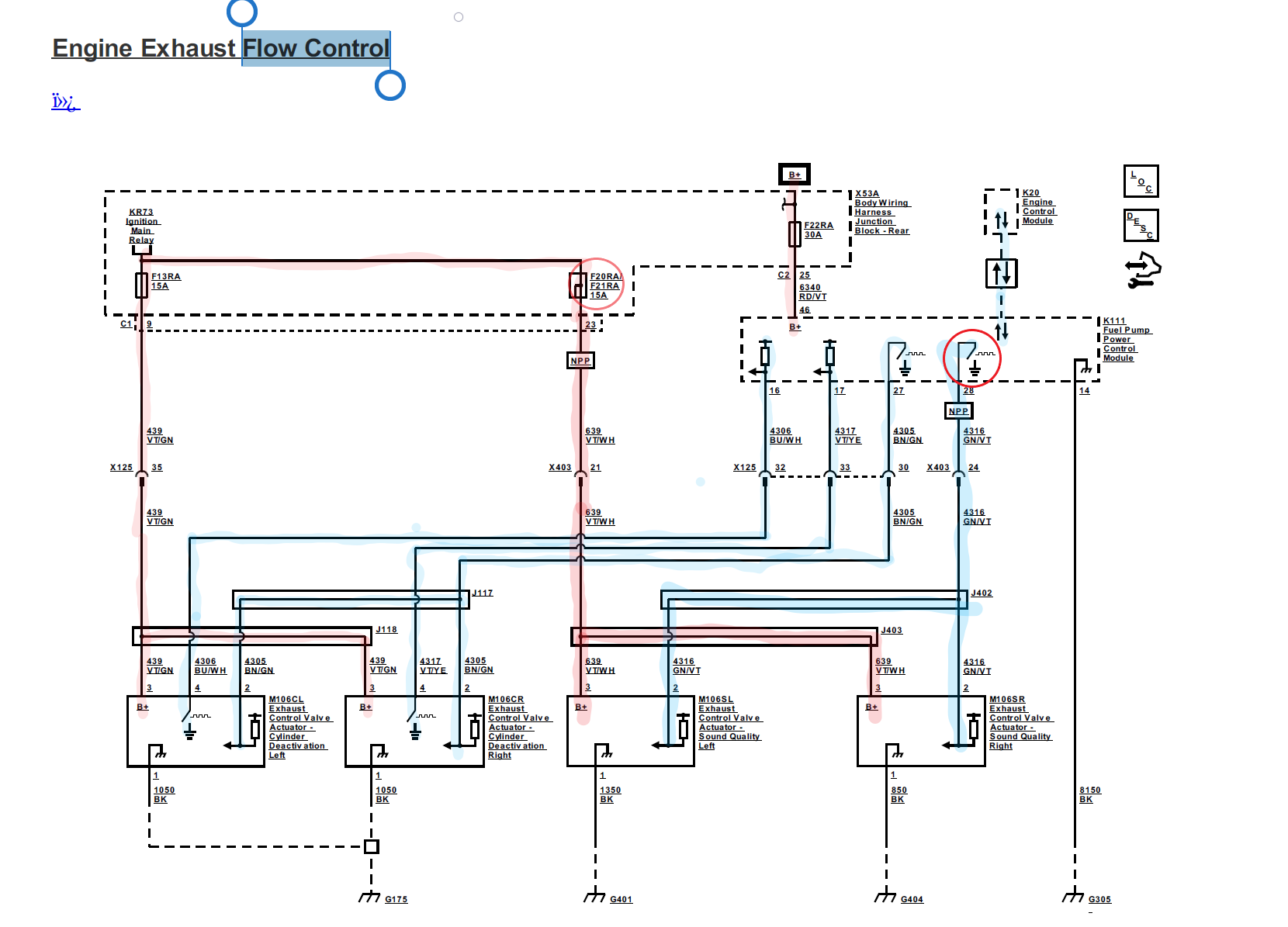Click the NPP box below pin 28

[958, 411]
